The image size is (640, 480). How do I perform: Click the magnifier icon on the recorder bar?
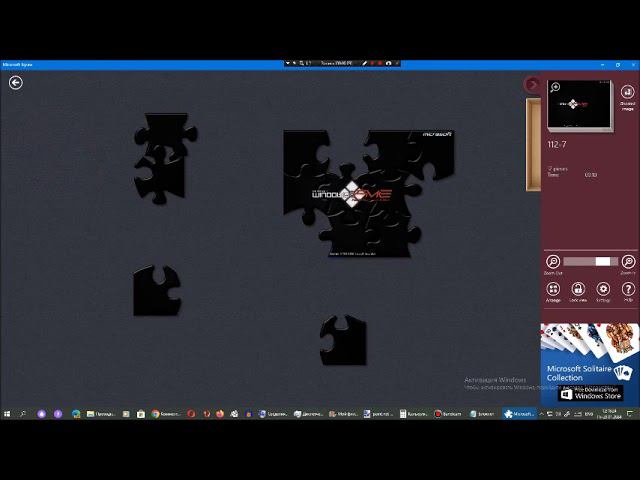[x=302, y=63]
